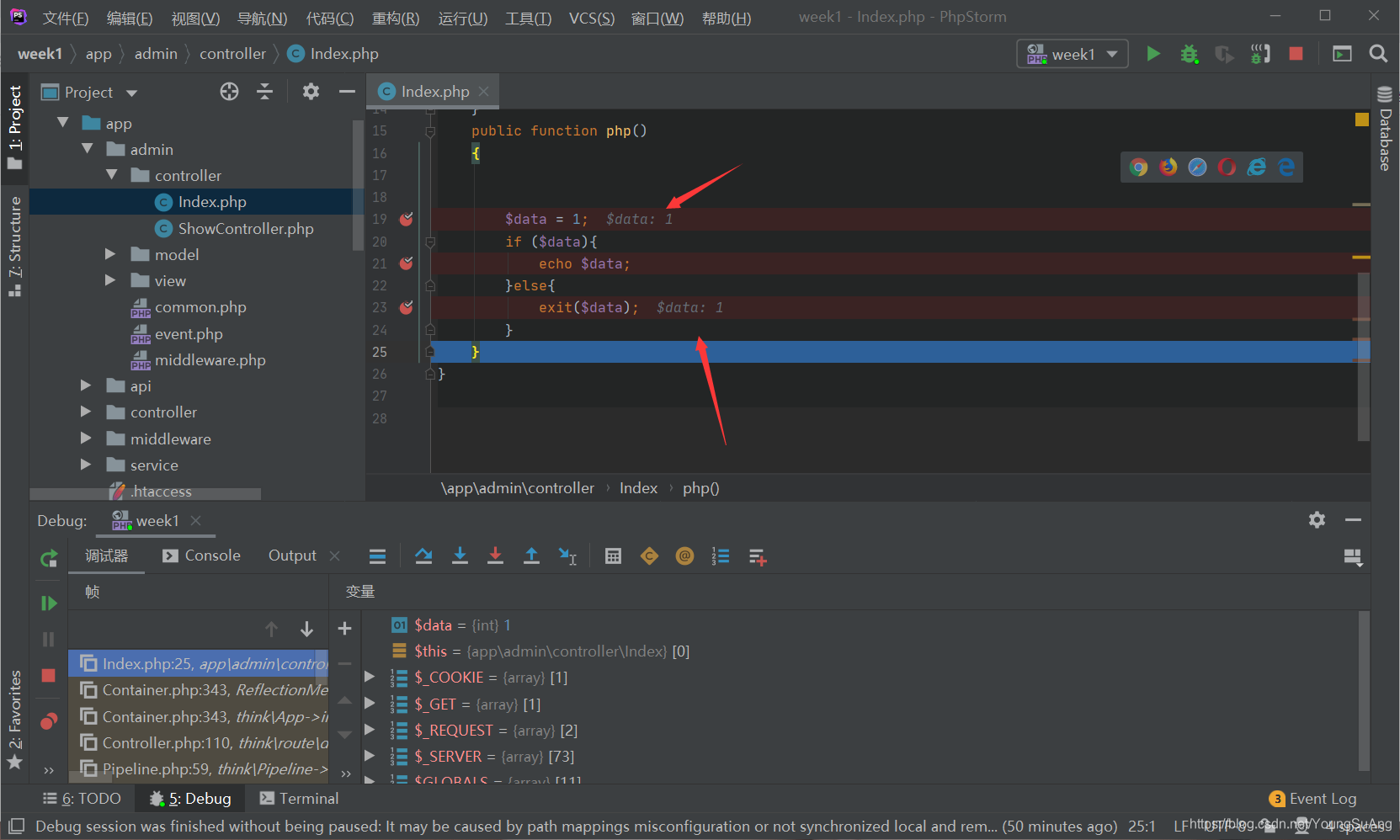
Task: Expand $_COOKIE variable array
Action: [369, 677]
